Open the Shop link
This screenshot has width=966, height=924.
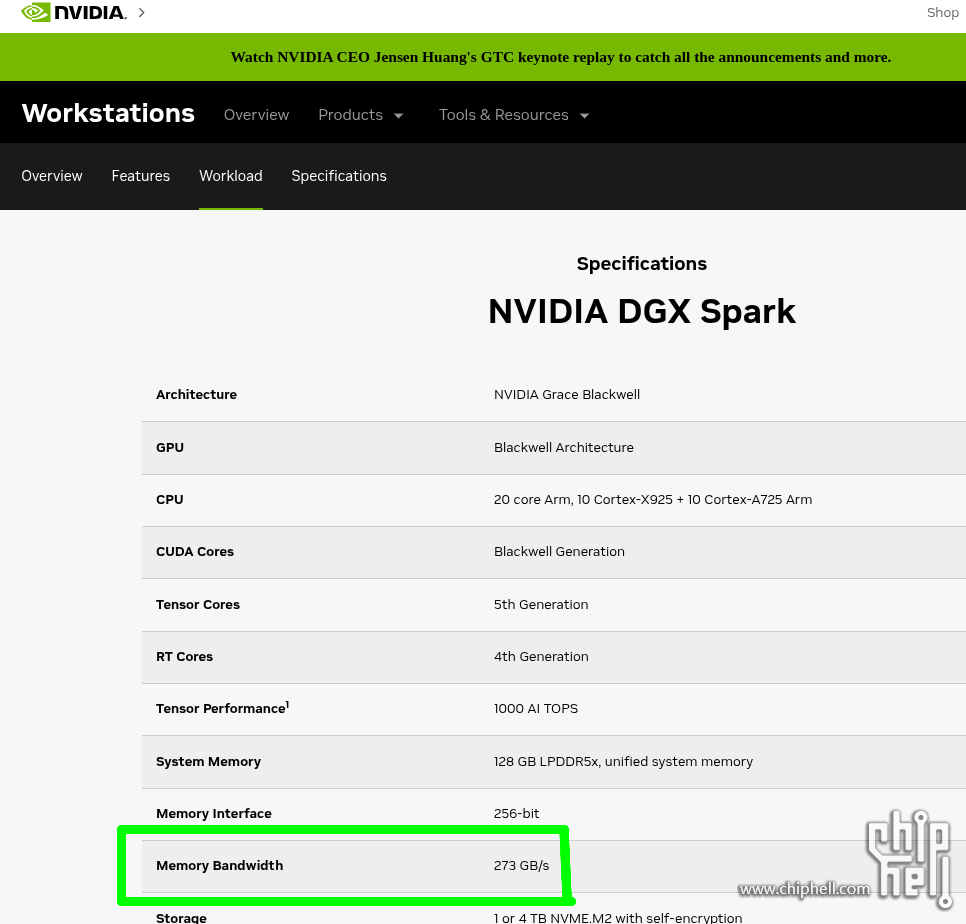[x=943, y=12]
